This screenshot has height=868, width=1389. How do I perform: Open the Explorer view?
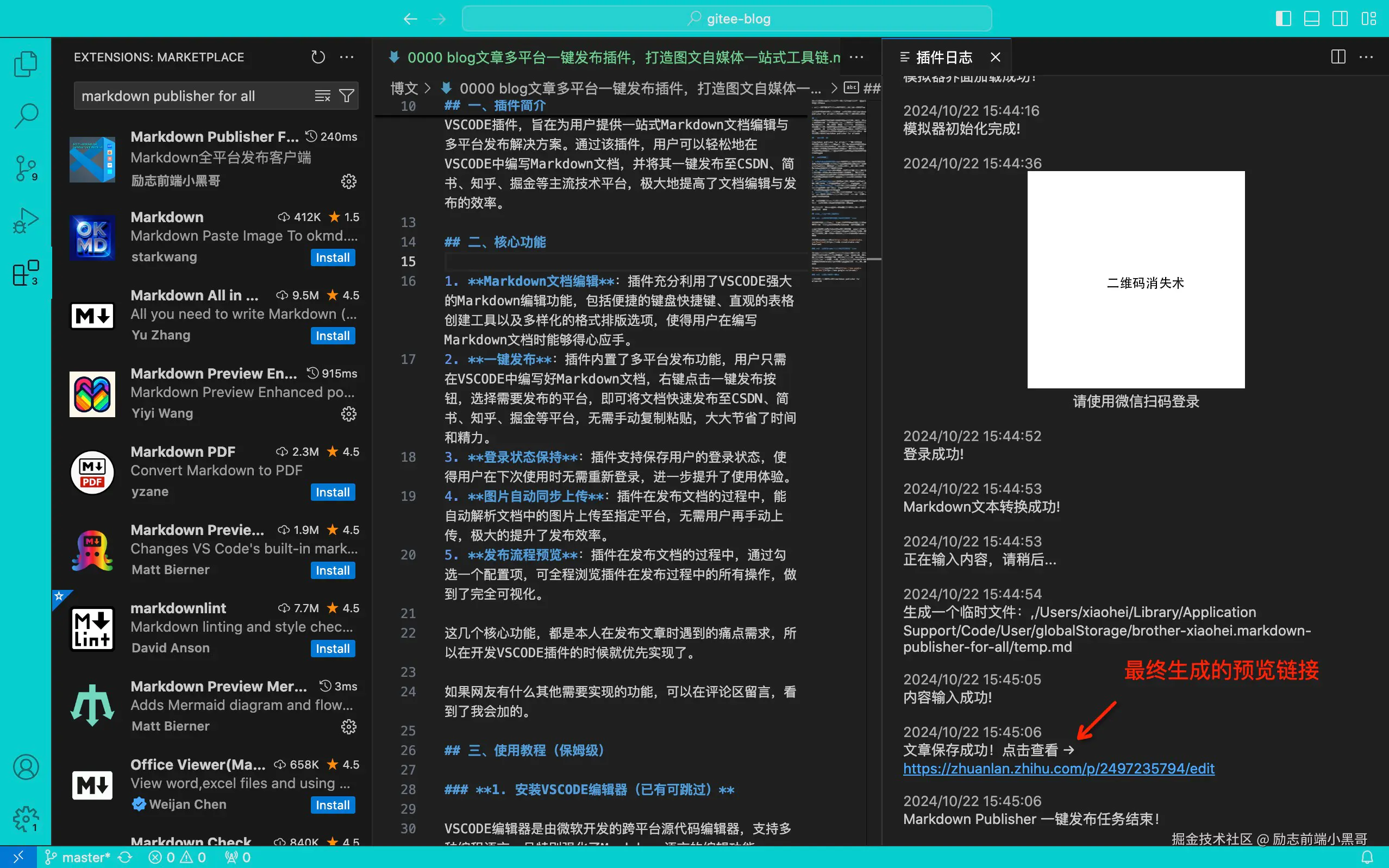[25, 63]
